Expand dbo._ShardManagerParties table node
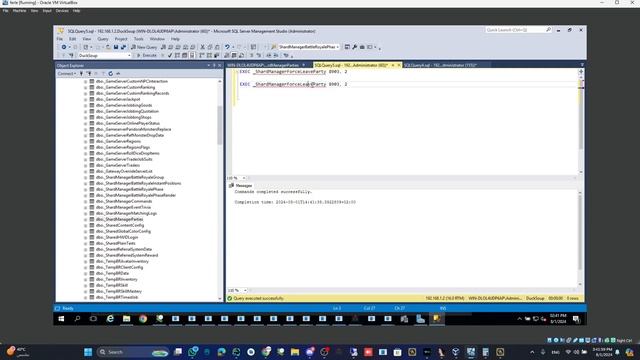 pos(86,219)
